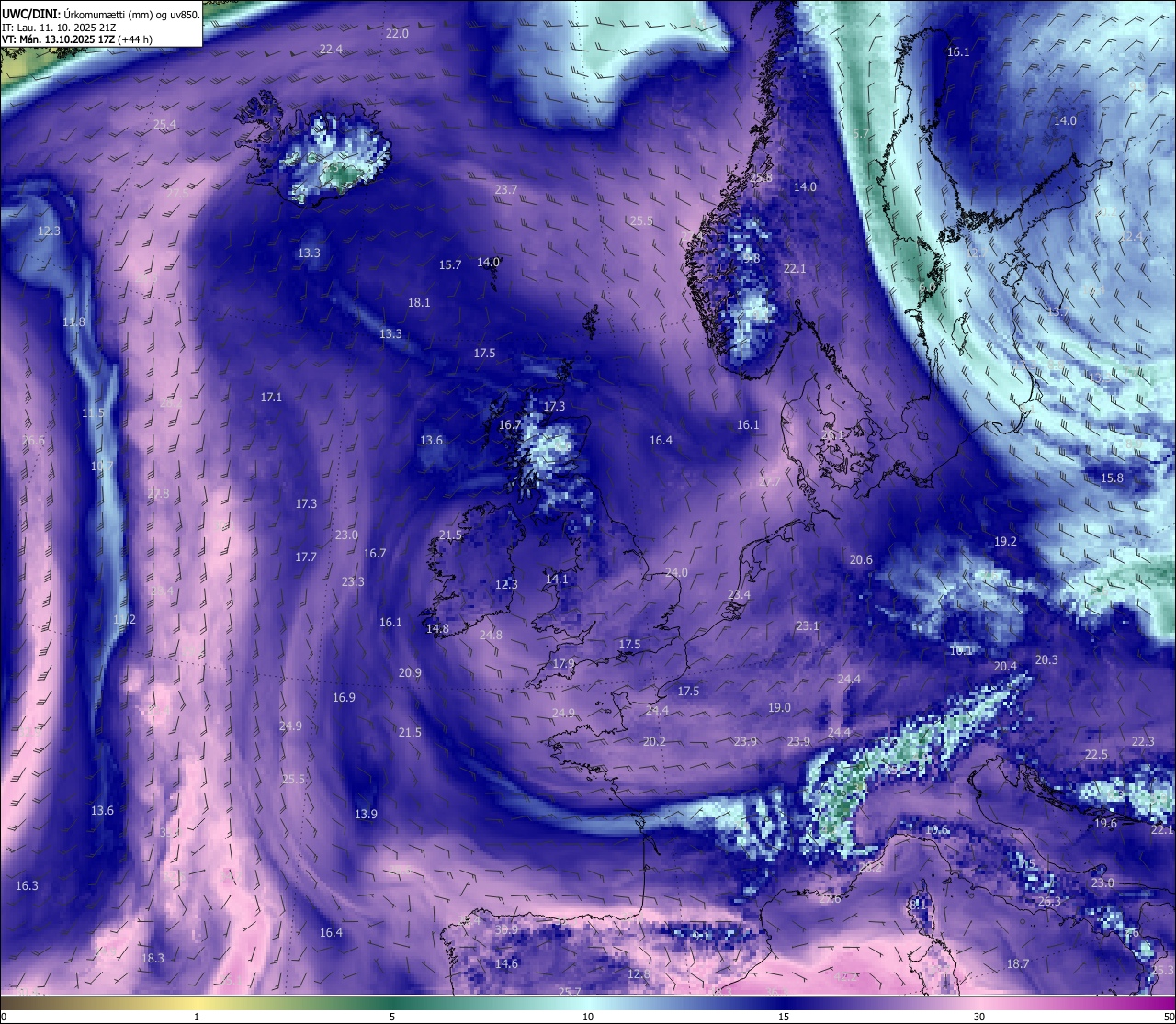
Task: Click the 24.8 value label
Action: coord(491,635)
